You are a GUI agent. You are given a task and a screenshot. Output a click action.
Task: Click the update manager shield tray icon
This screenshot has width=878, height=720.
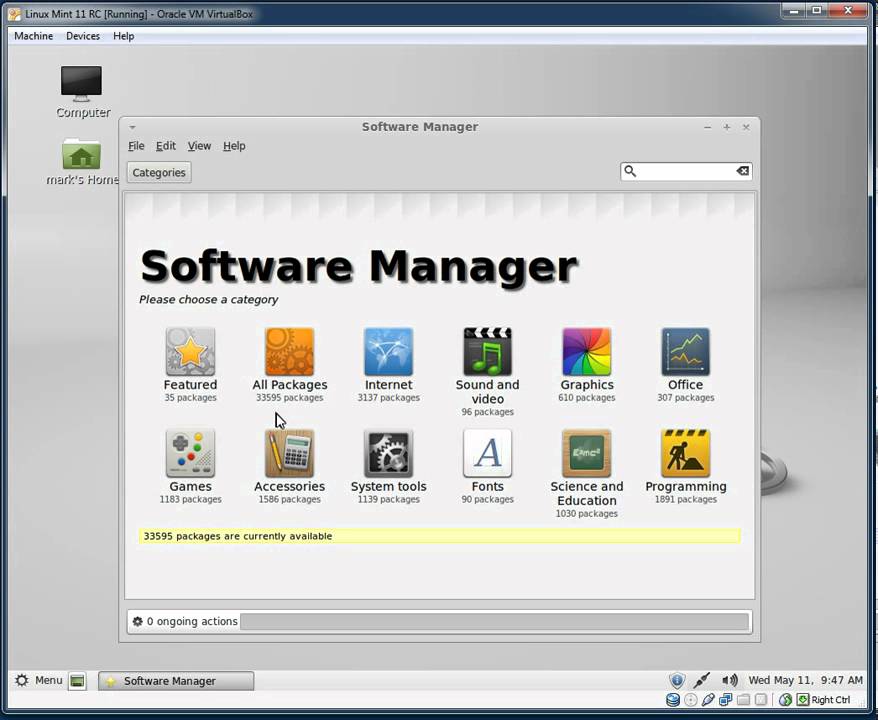pyautogui.click(x=677, y=680)
